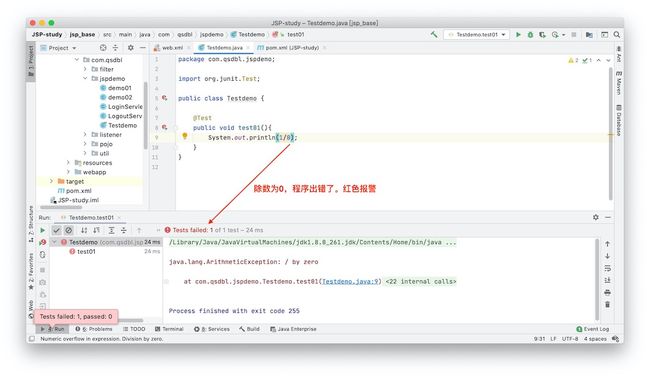The width and height of the screenshot is (650, 378).
Task: Expand all test nodes in the Run panel
Action: click(112, 230)
